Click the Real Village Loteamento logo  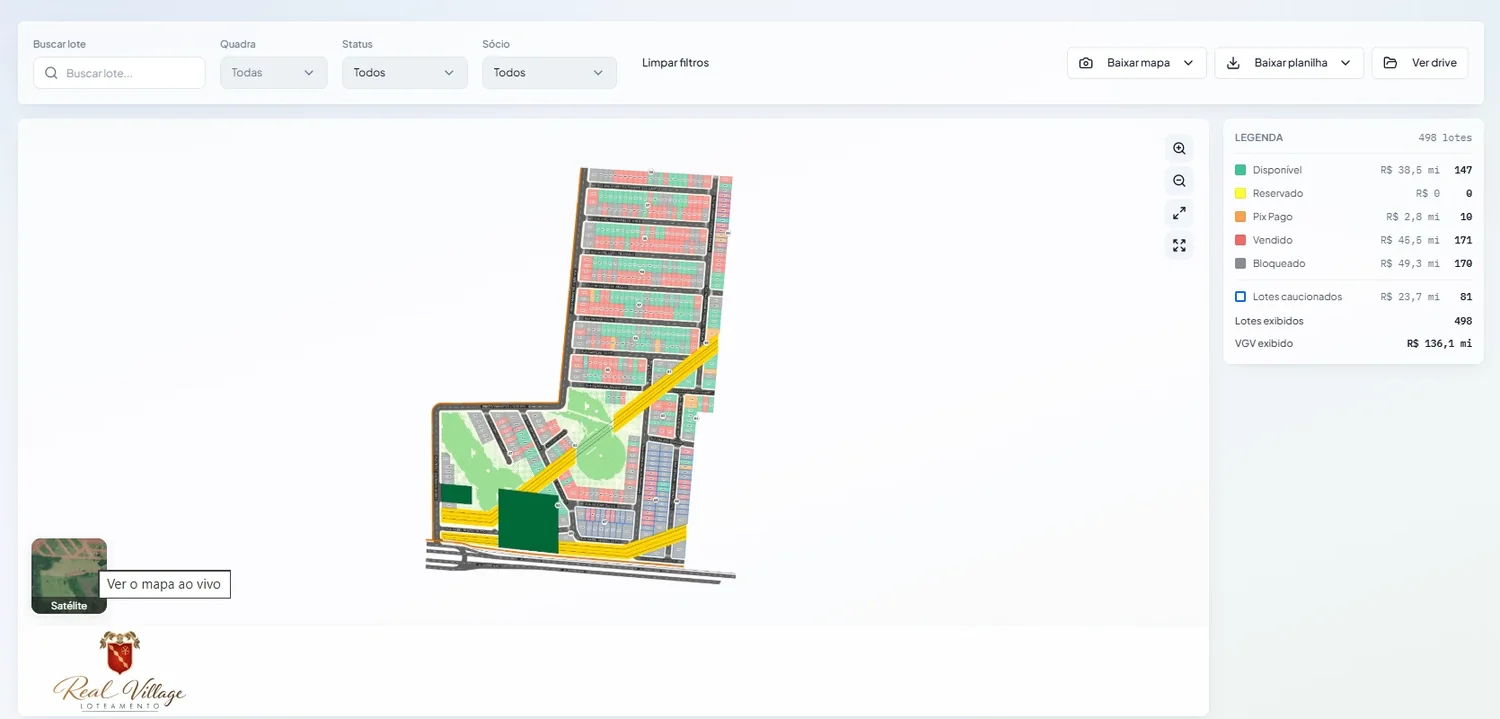(x=120, y=671)
